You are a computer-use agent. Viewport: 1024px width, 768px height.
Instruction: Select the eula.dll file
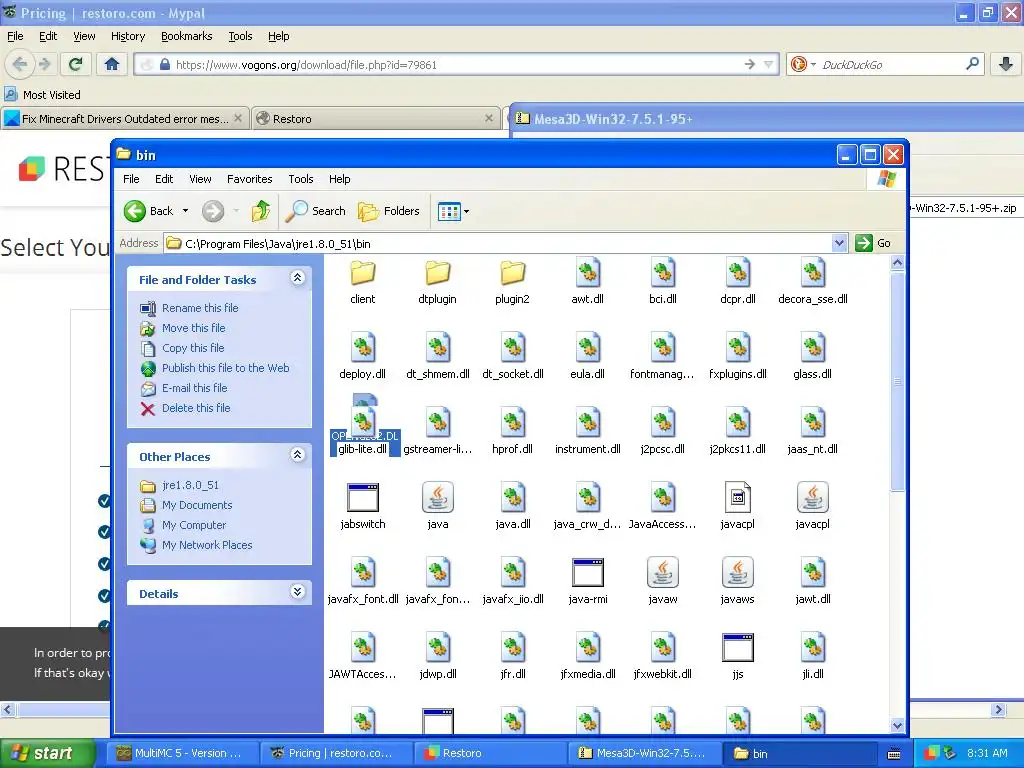[588, 357]
